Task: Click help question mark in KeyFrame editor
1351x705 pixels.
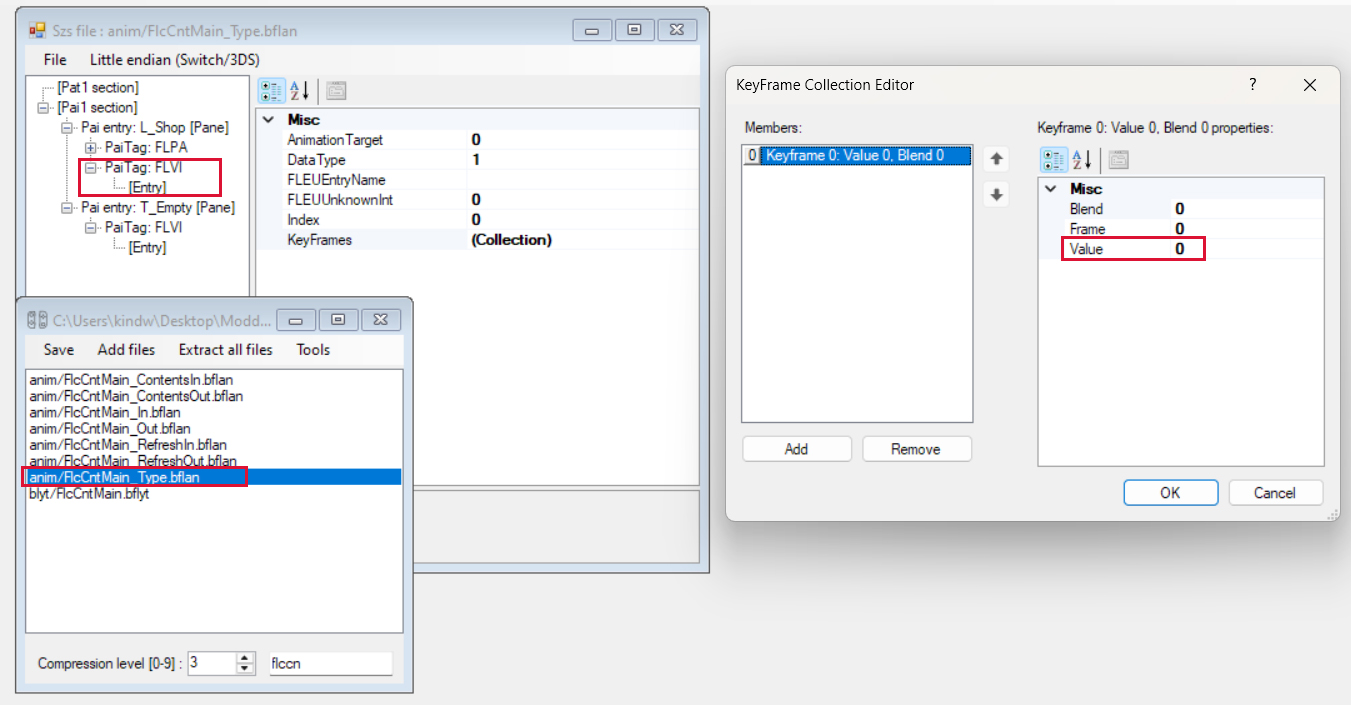Action: (x=1252, y=85)
